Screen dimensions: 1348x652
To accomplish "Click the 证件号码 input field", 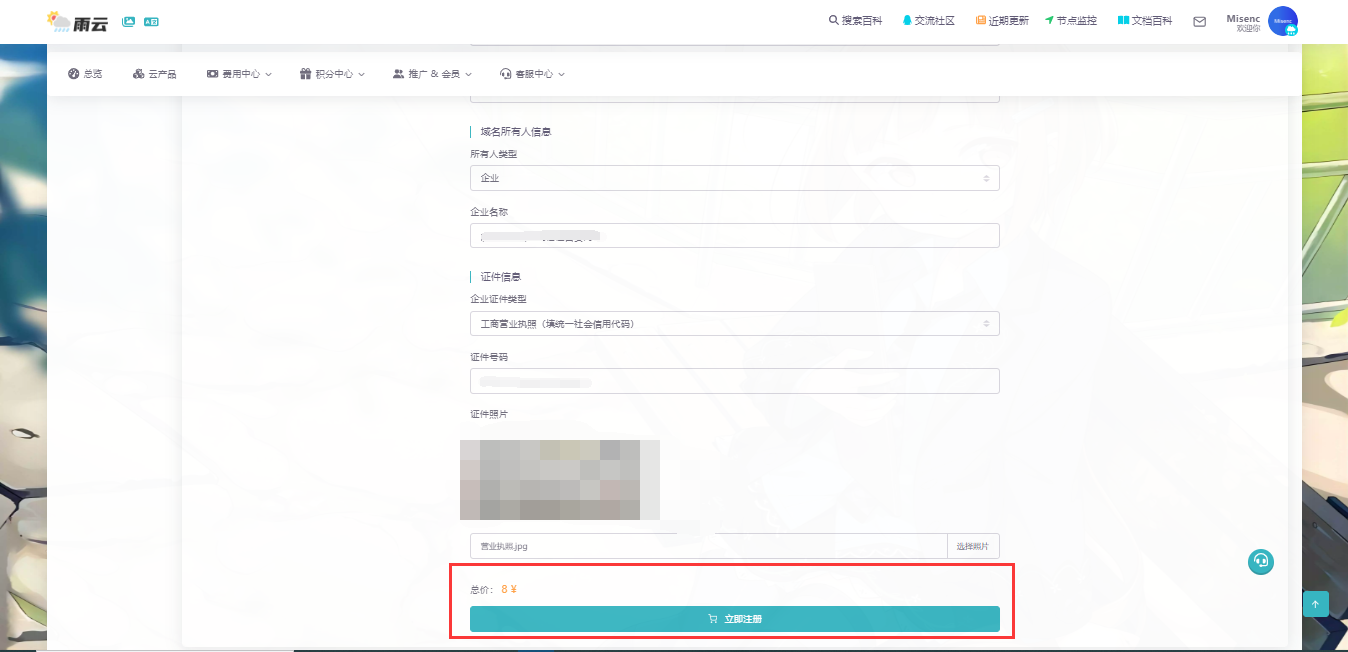I will coord(734,381).
